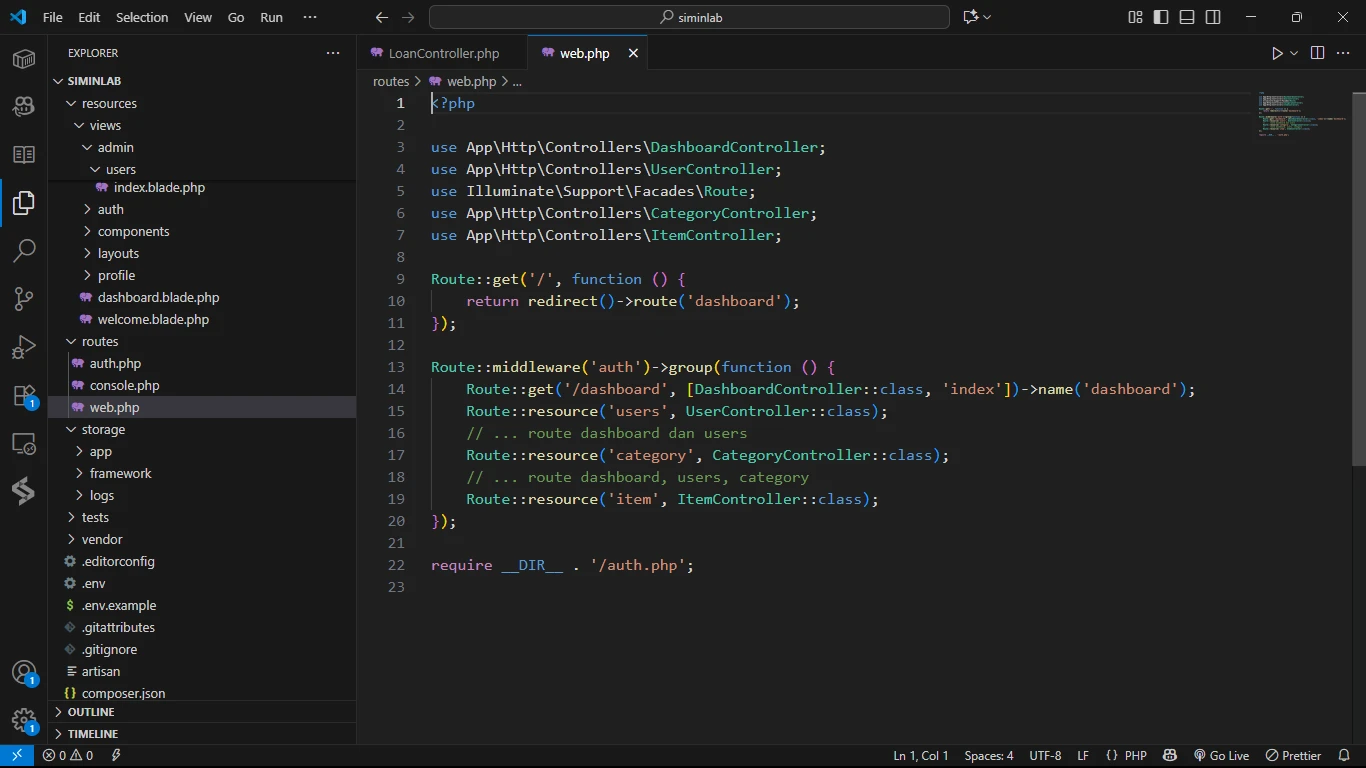The height and width of the screenshot is (768, 1366).
Task: Open the Extensions view
Action: coord(24,396)
